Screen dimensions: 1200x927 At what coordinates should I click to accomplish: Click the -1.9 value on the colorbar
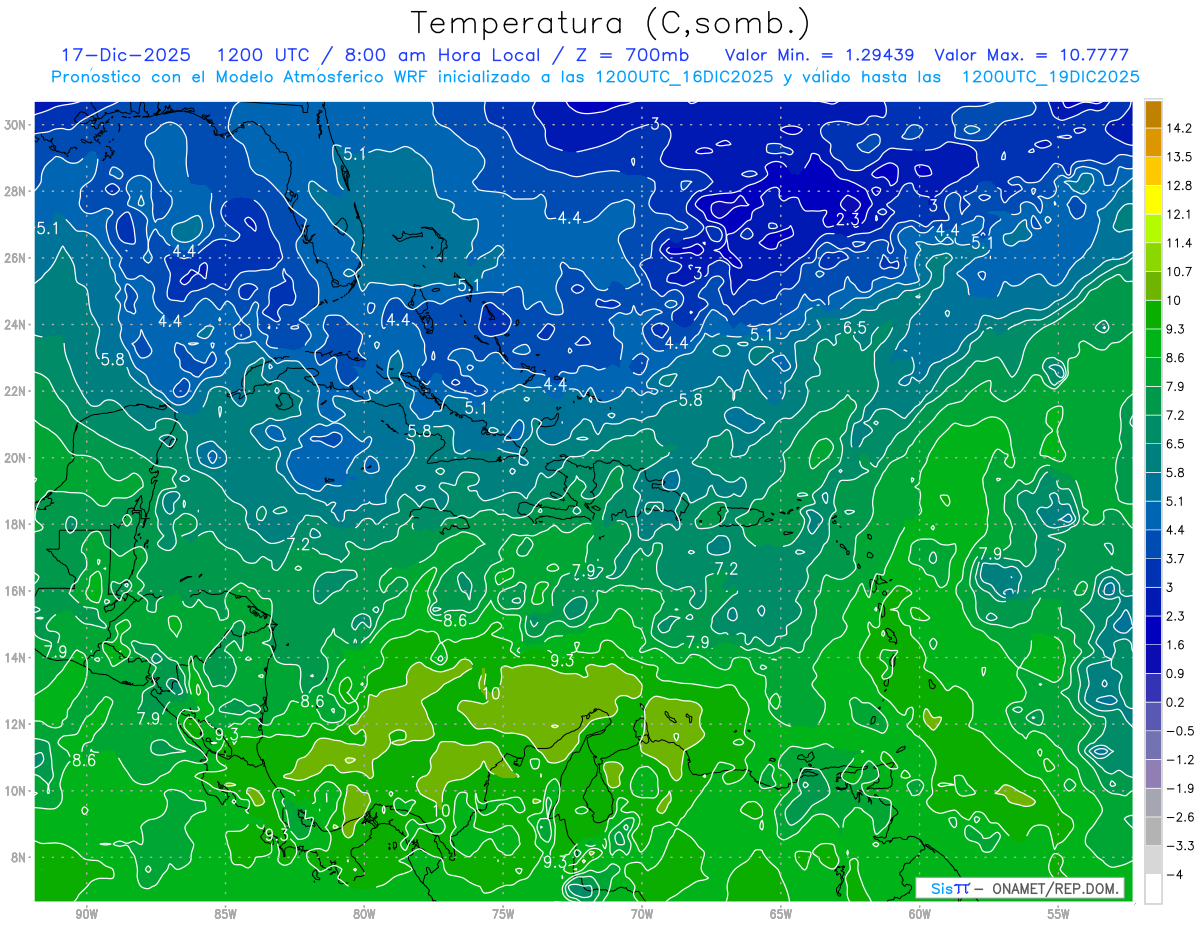coord(1179,788)
